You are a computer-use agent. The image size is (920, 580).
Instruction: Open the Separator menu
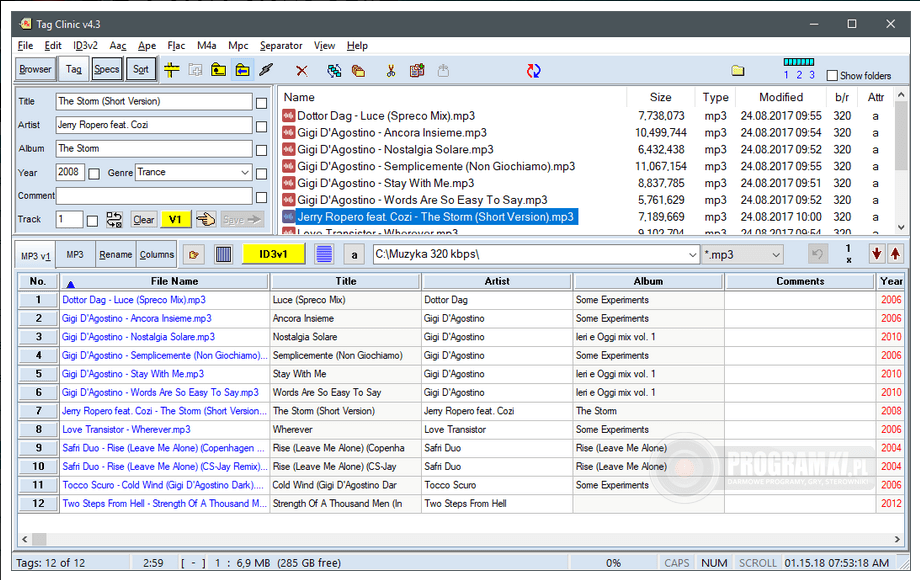pos(281,46)
